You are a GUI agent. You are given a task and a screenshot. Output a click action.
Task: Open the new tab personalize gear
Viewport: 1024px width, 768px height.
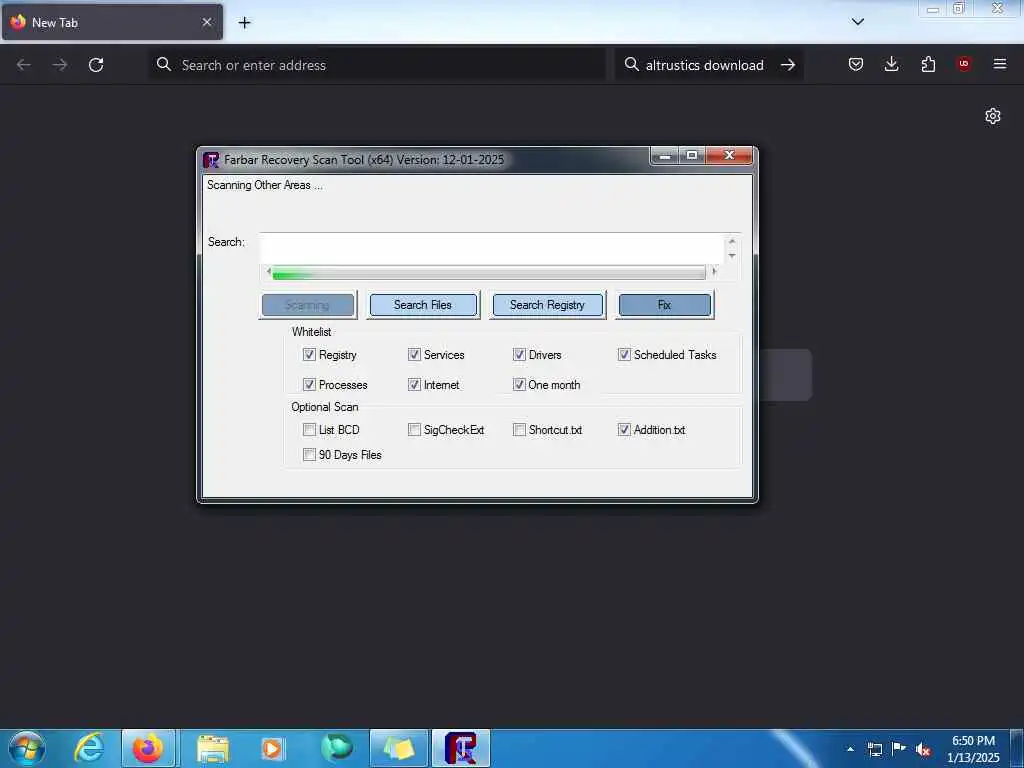993,116
